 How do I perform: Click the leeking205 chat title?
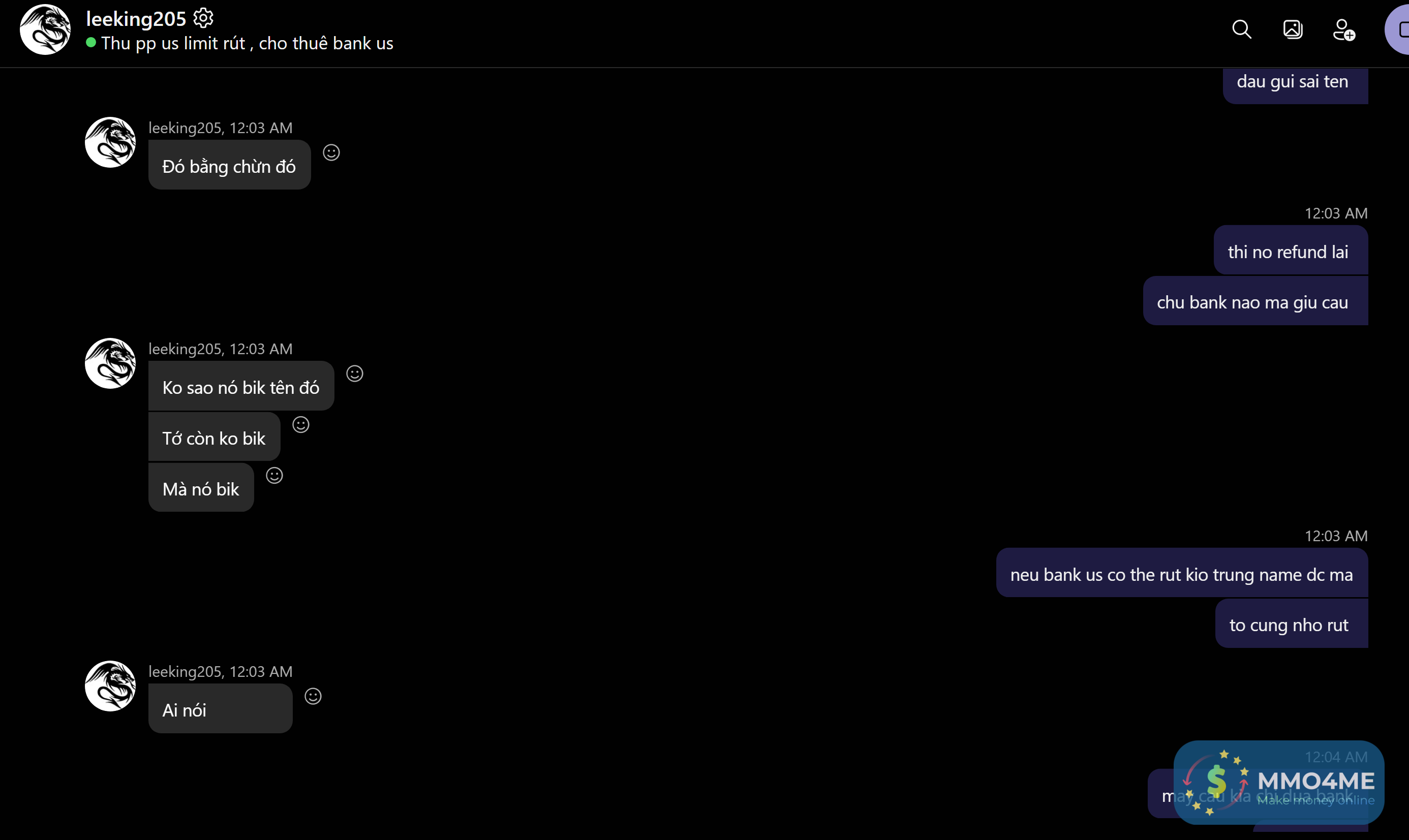click(x=136, y=19)
